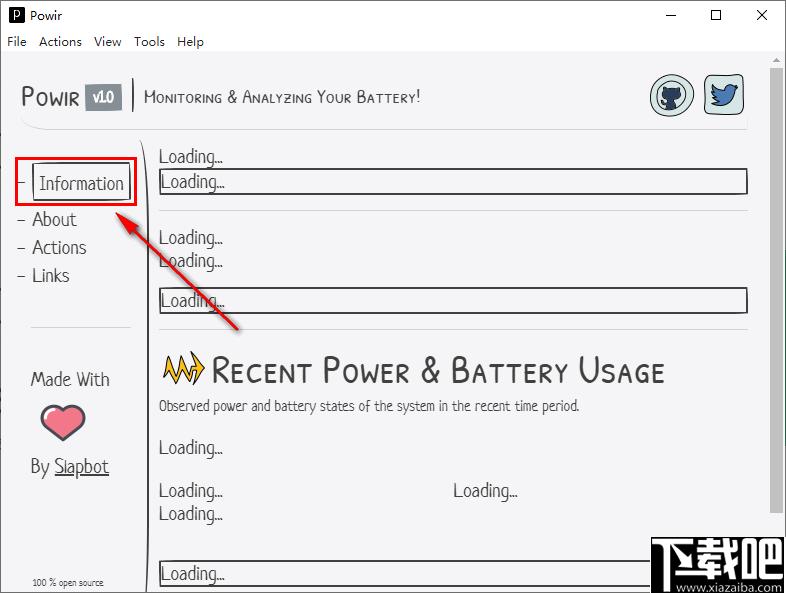Click the '100 % open source' text
The image size is (786, 593).
(x=68, y=582)
